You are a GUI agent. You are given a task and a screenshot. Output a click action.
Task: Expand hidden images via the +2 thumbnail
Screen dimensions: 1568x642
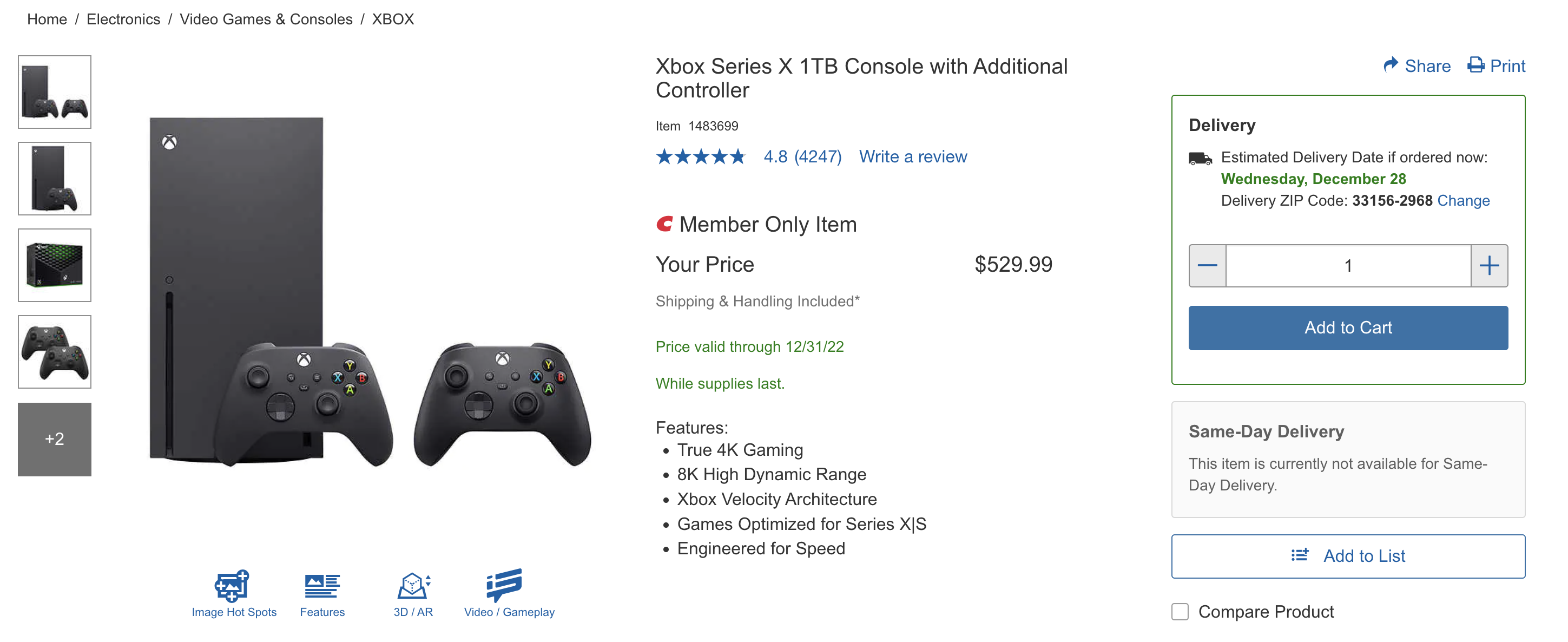[x=54, y=438]
